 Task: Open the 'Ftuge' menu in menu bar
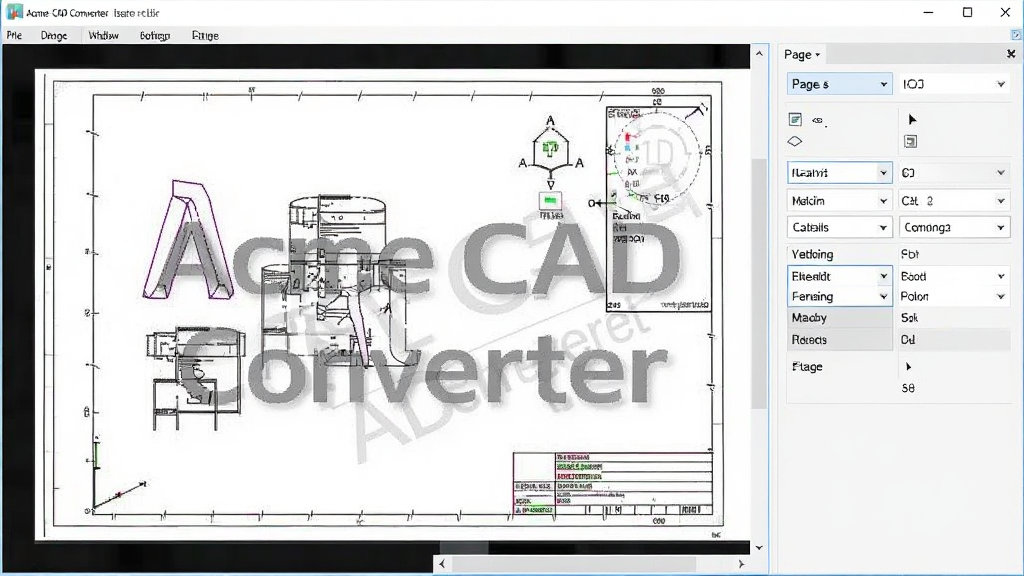(x=205, y=35)
